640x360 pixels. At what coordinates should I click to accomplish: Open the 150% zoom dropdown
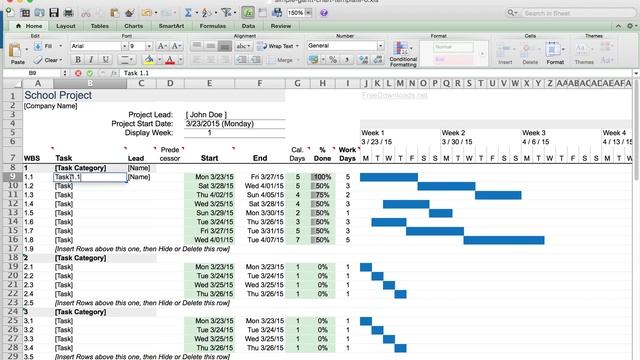click(x=309, y=13)
